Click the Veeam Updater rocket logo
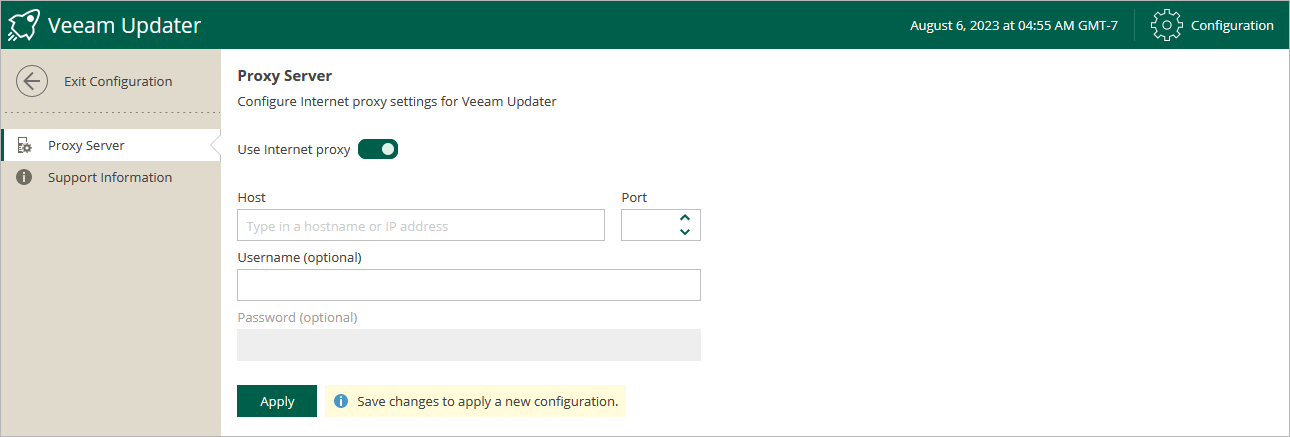 [x=24, y=25]
